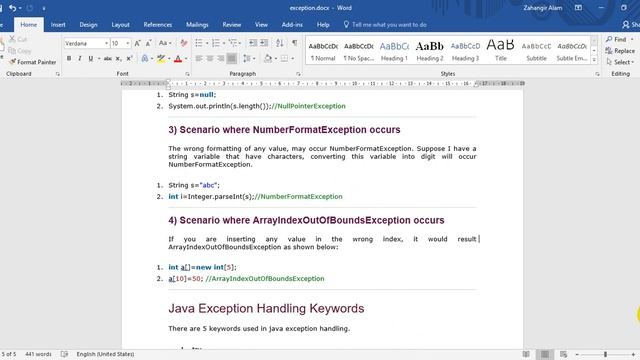Increase font size with grow icon
The image size is (640, 360).
(138, 43)
